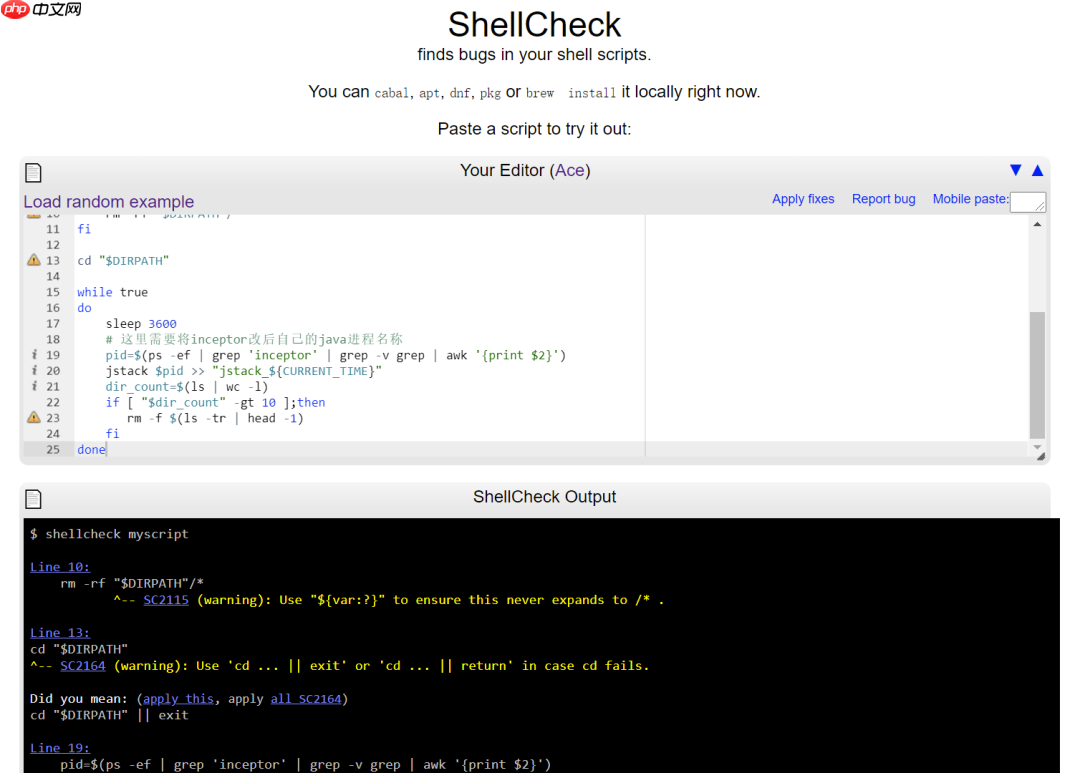This screenshot has width=1080, height=773.
Task: Open the SC2164 warning link
Action: (x=83, y=666)
